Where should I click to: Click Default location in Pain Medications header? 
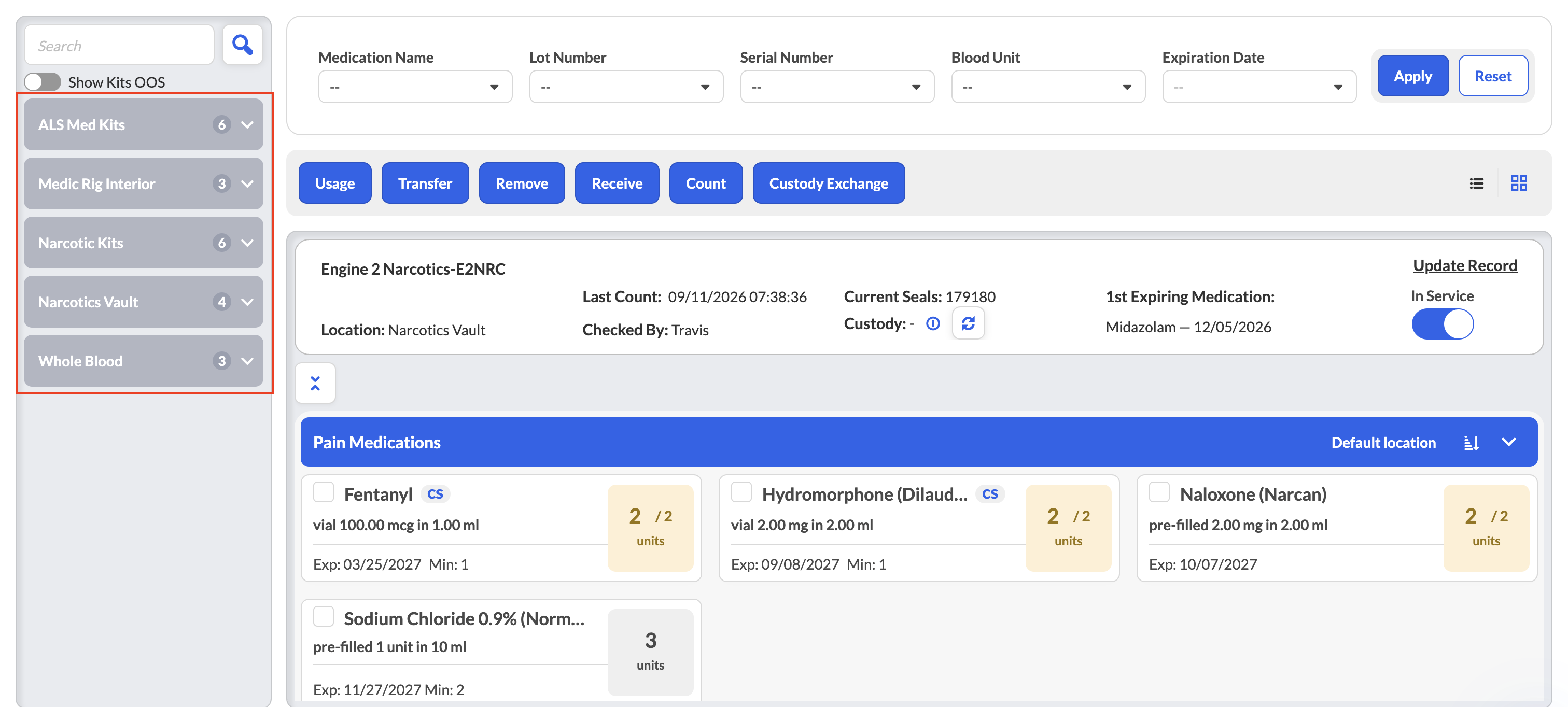(x=1383, y=442)
